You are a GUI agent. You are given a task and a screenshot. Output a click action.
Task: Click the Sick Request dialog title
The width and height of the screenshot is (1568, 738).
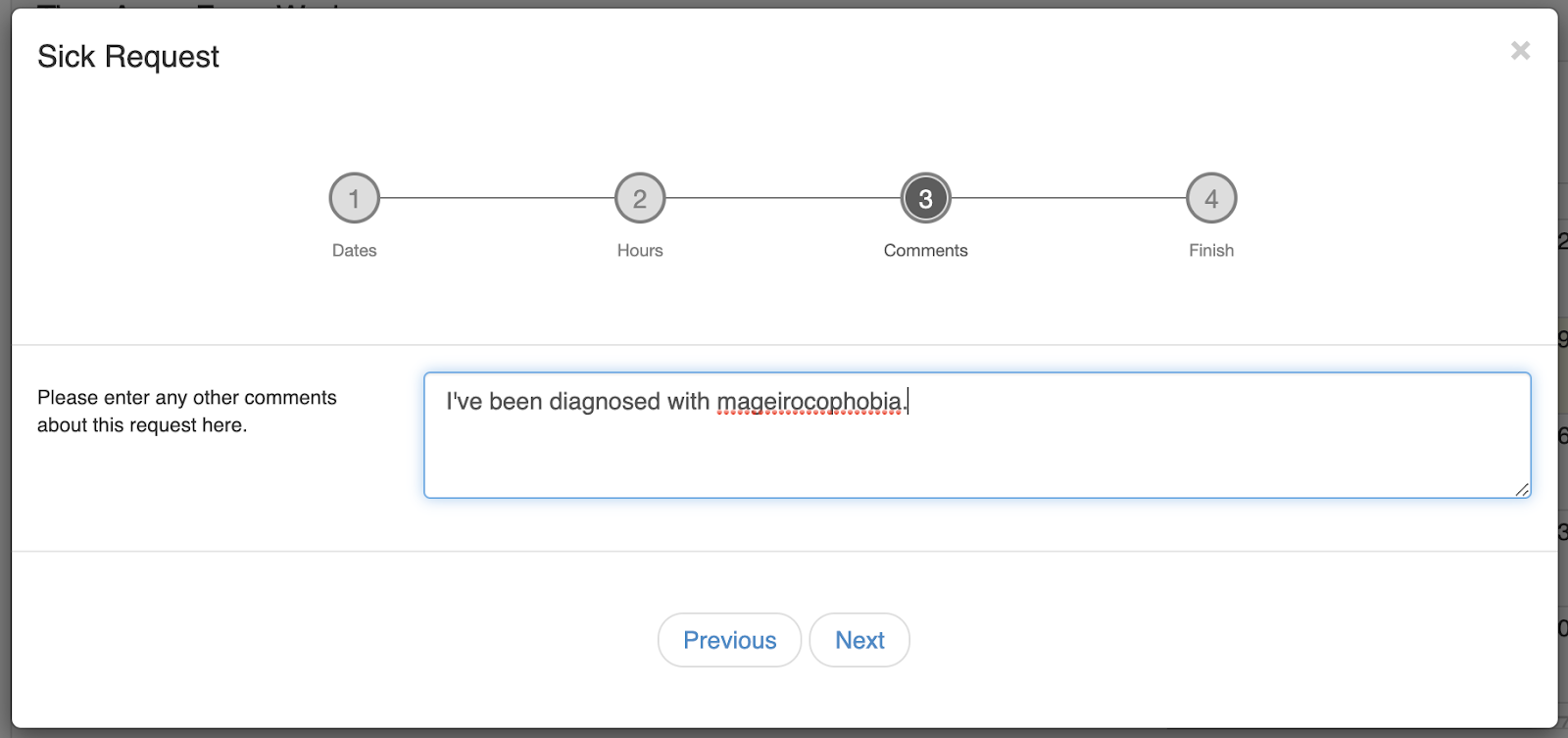pyautogui.click(x=128, y=57)
